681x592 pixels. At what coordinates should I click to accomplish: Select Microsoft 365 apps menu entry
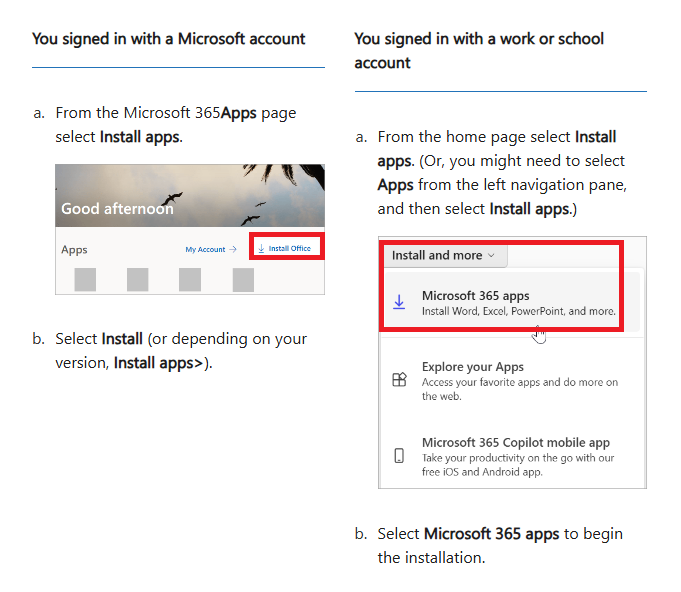click(512, 302)
